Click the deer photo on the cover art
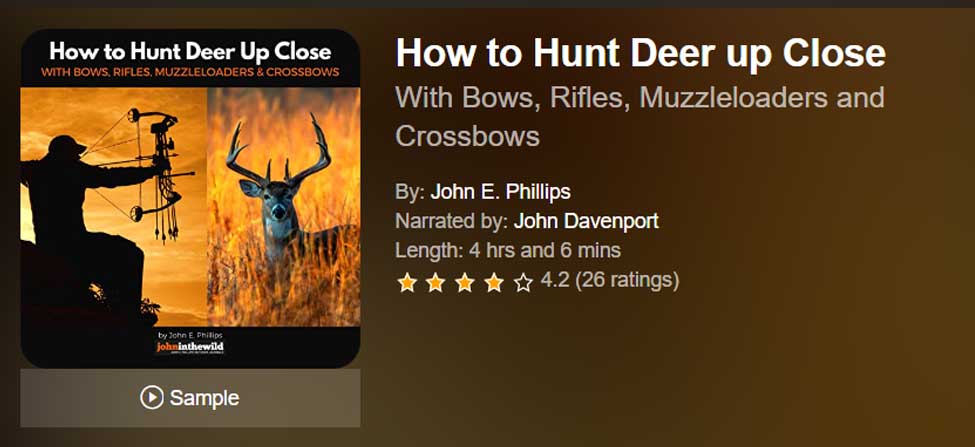Viewport: 975px width, 447px height. coord(284,207)
